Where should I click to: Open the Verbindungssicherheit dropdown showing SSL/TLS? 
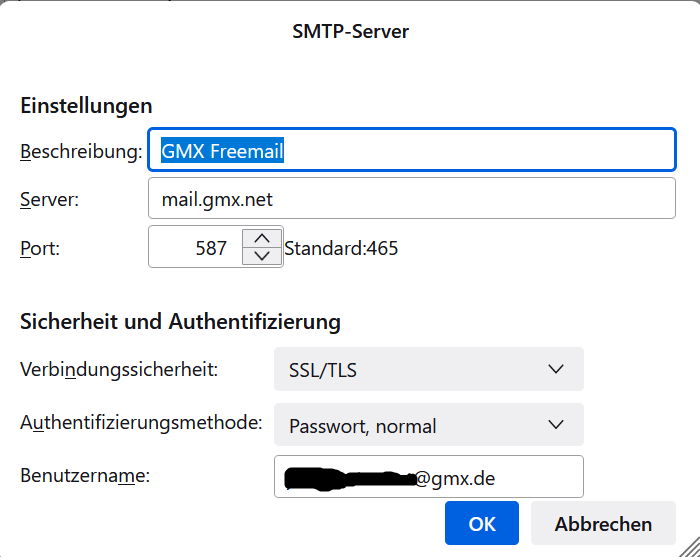428,370
